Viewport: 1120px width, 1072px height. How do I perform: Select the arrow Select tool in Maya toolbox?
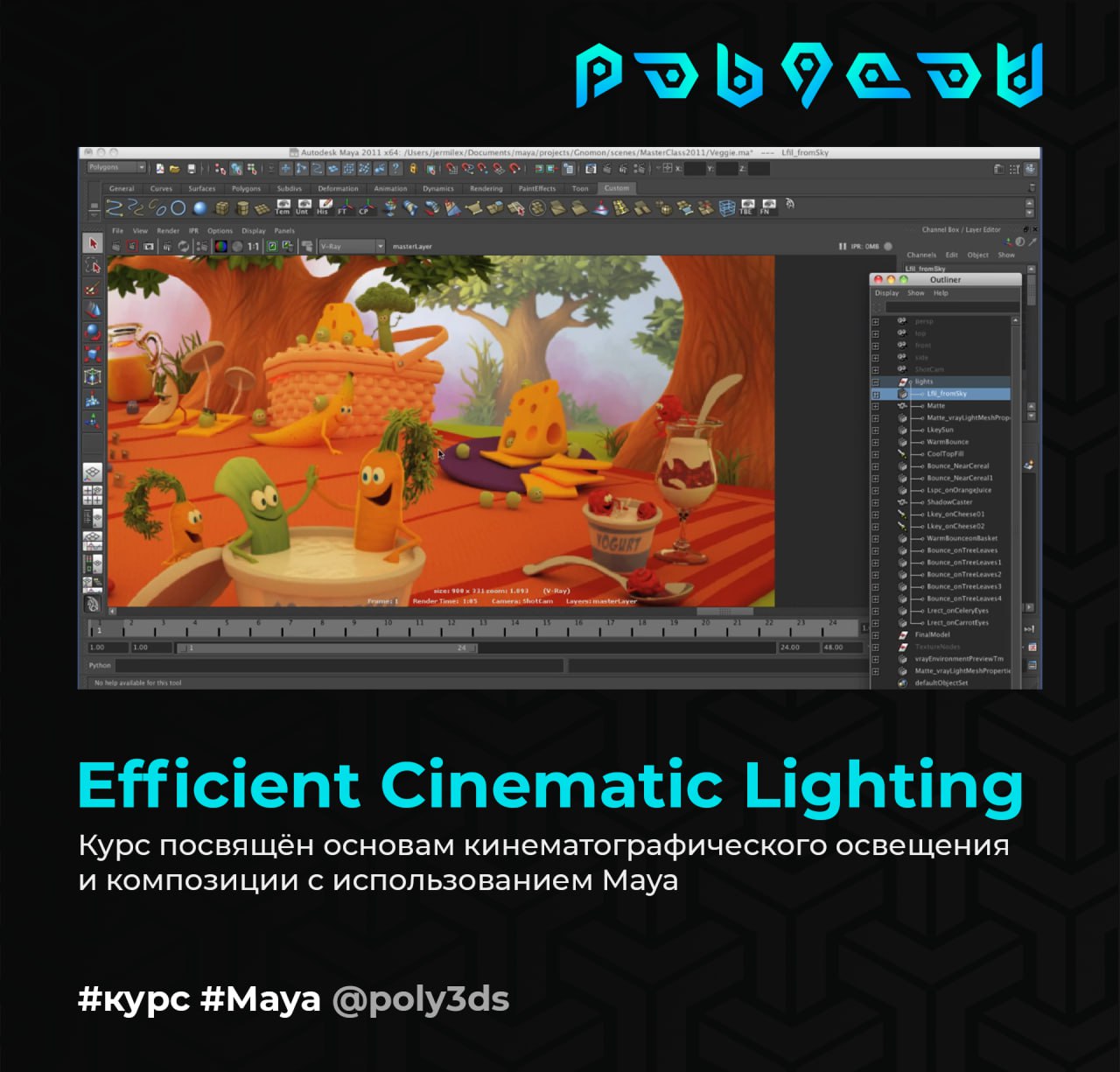coord(93,242)
